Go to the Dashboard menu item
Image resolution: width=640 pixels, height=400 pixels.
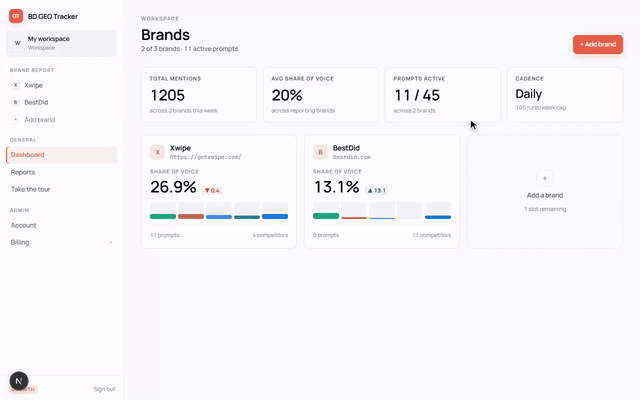click(x=62, y=155)
